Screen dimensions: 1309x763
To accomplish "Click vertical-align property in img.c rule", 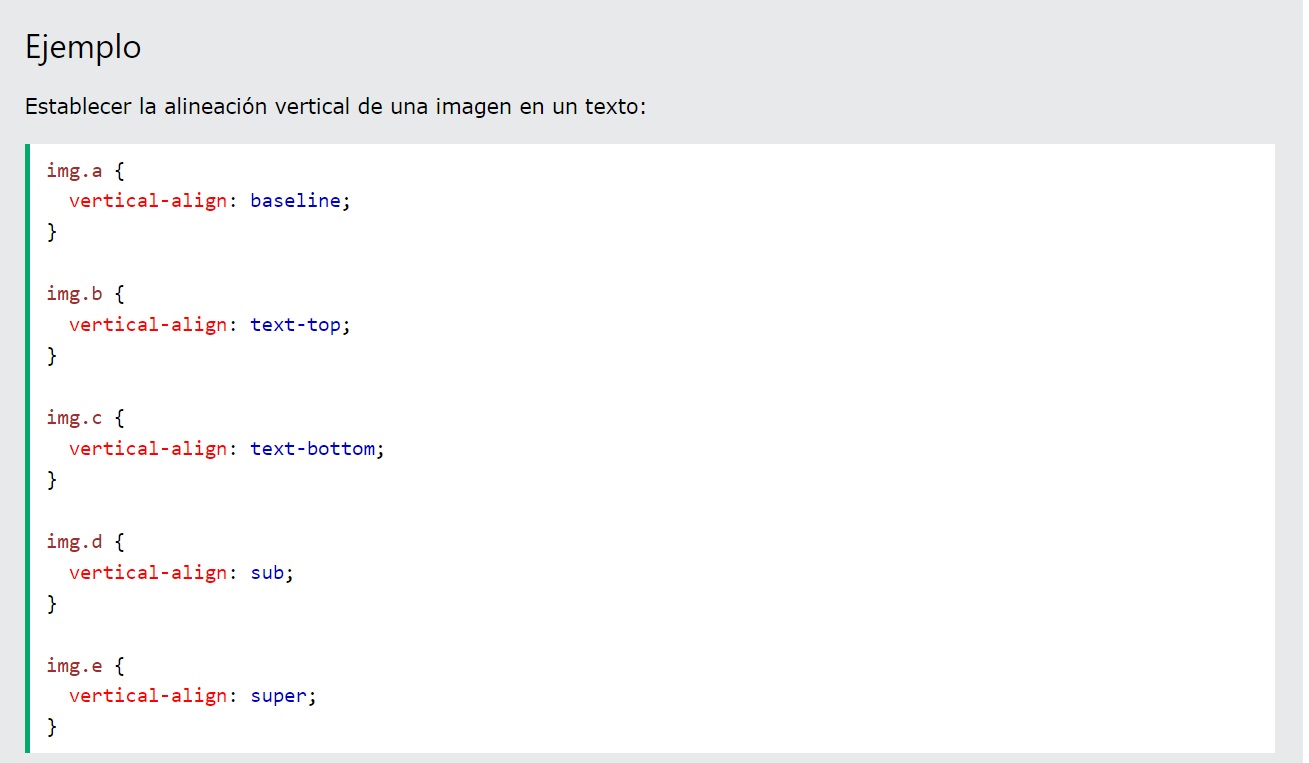I will 148,449.
